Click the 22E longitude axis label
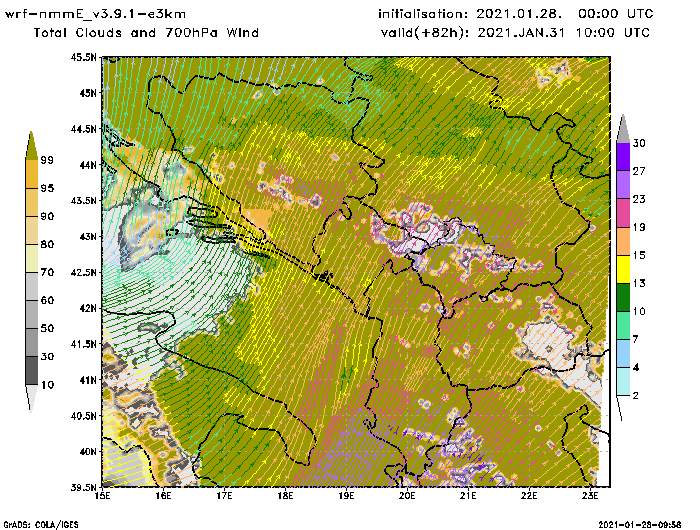 (x=529, y=496)
